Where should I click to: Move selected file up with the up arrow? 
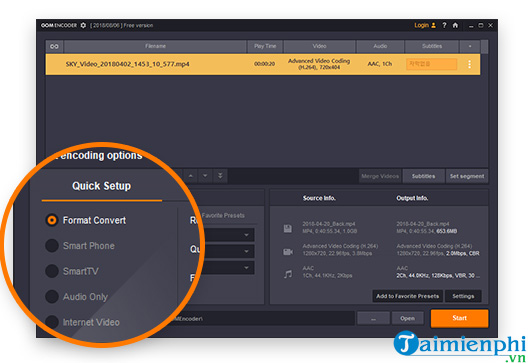[x=191, y=176]
